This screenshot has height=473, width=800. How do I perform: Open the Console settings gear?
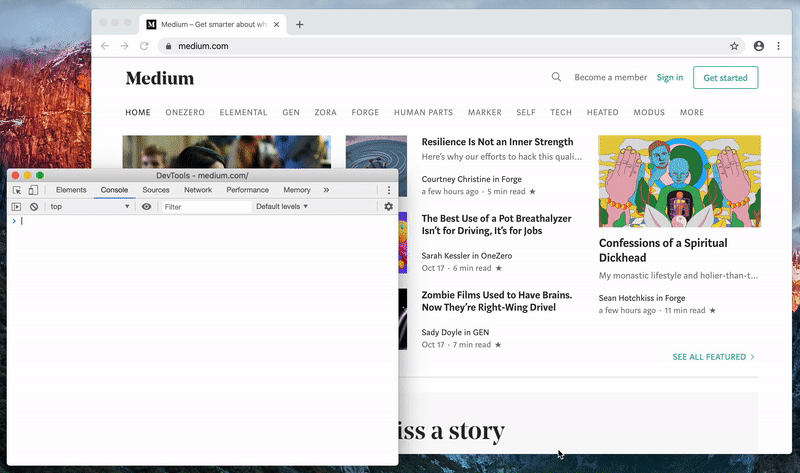388,207
